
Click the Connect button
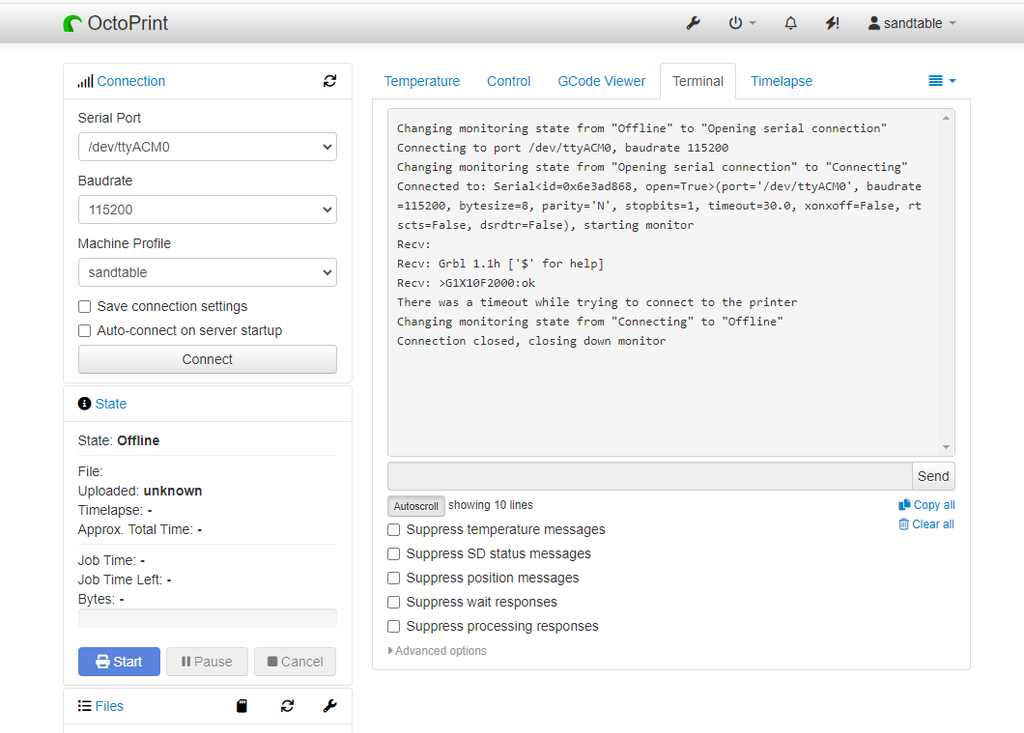208,359
